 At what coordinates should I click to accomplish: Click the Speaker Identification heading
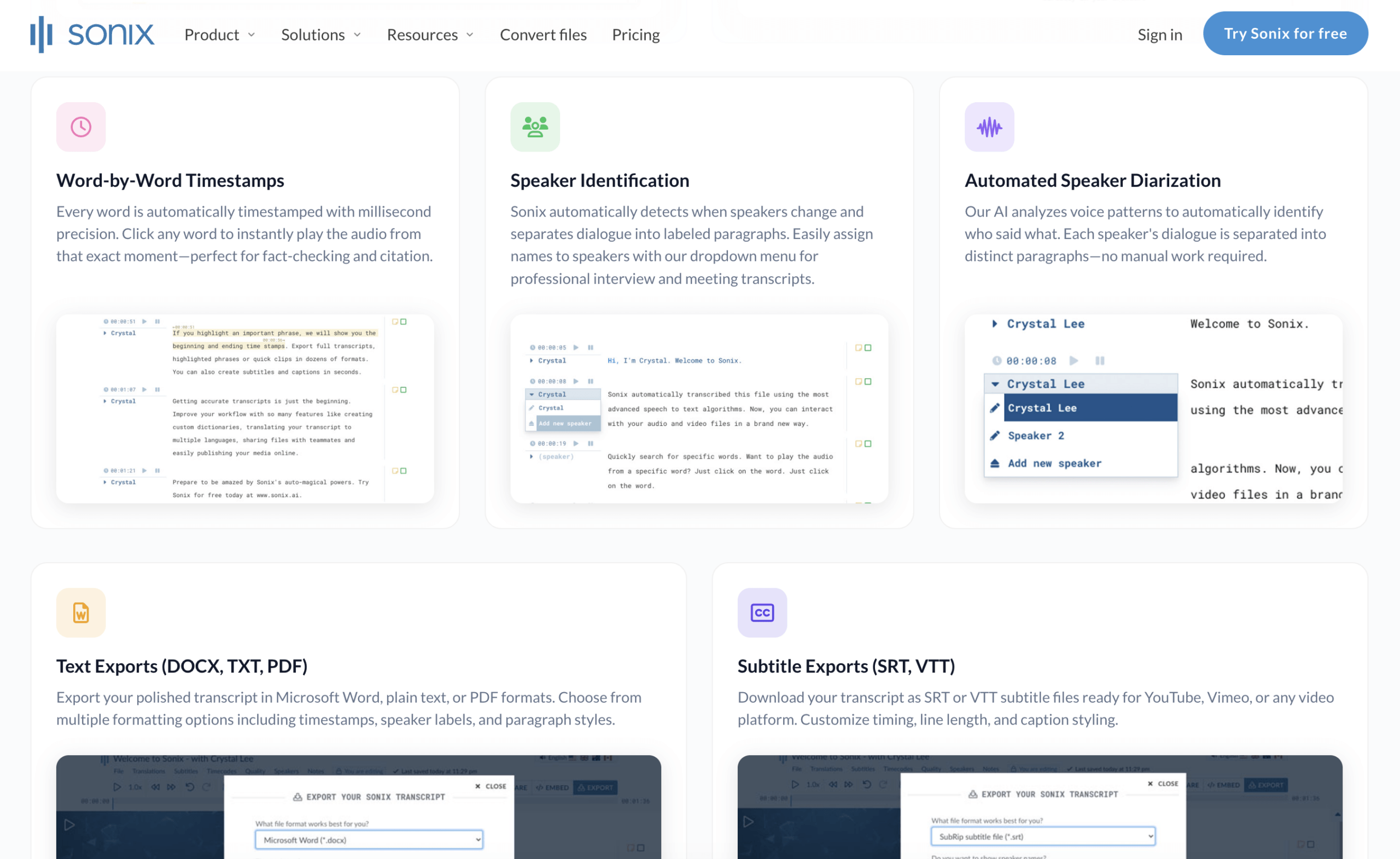[600, 180]
